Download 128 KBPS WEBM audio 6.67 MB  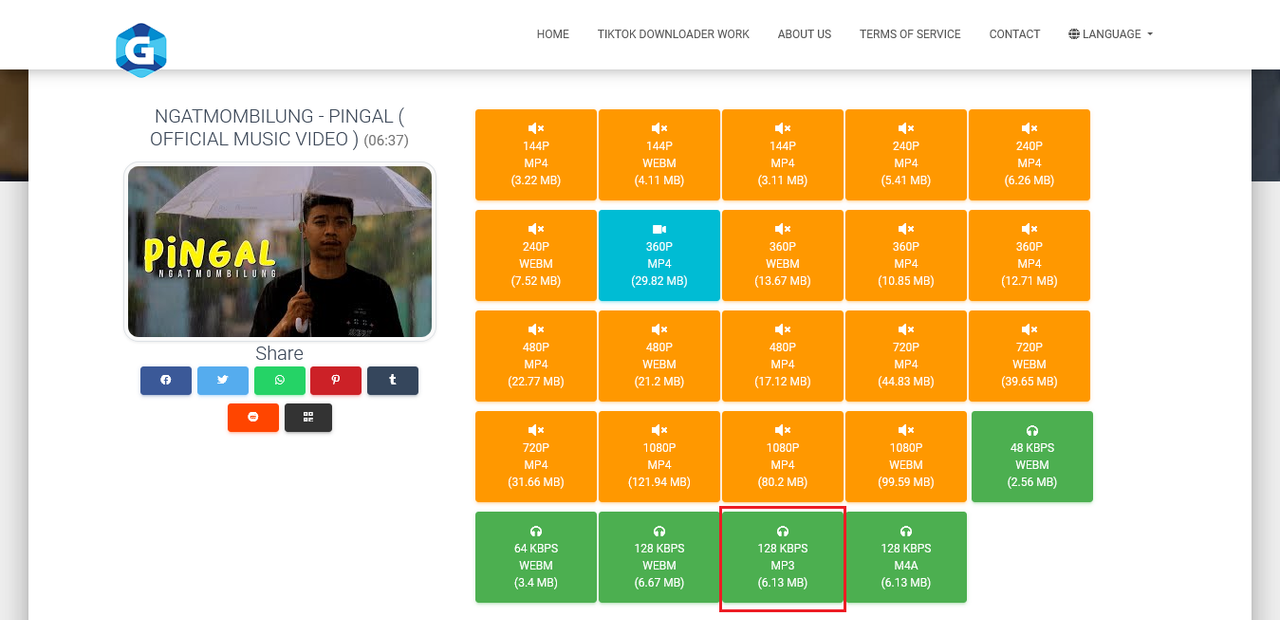(659, 557)
